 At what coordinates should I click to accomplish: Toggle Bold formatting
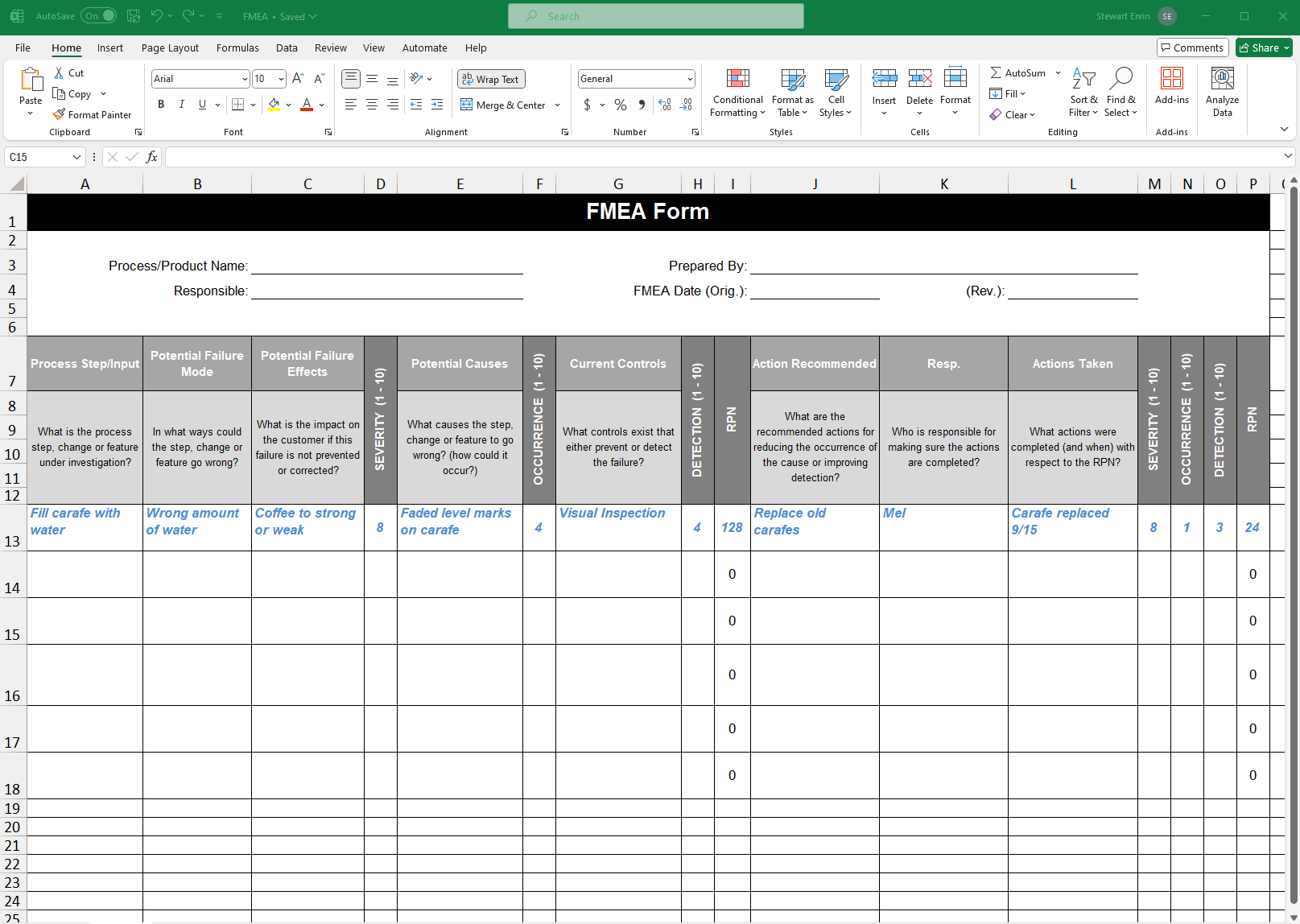coord(161,105)
